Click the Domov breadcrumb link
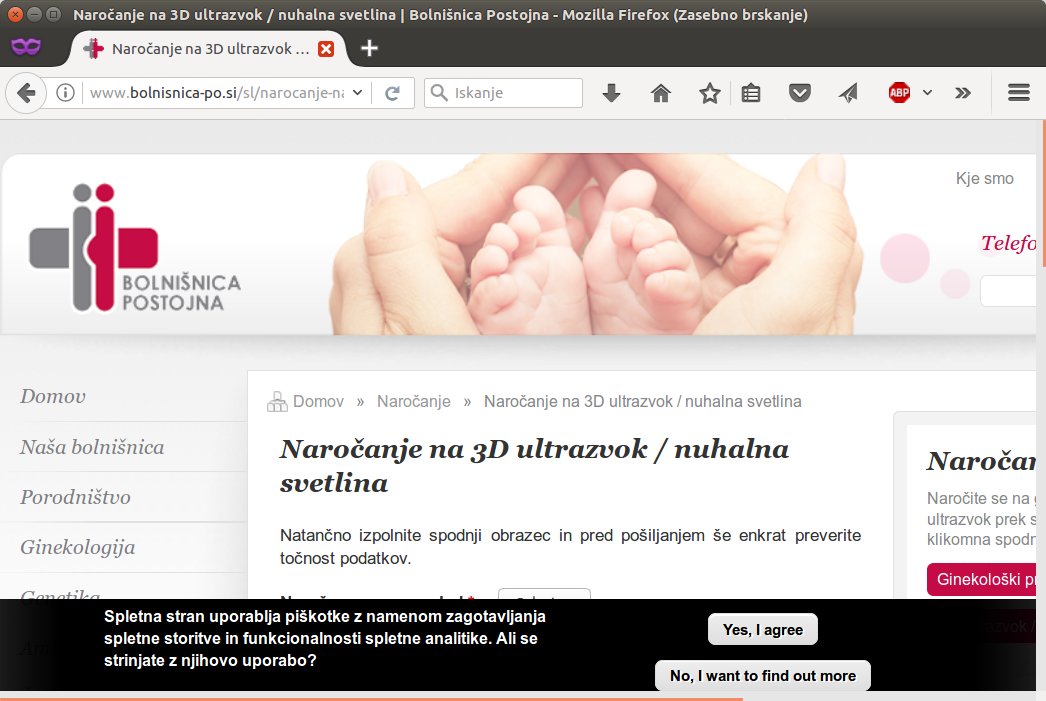 tap(318, 402)
